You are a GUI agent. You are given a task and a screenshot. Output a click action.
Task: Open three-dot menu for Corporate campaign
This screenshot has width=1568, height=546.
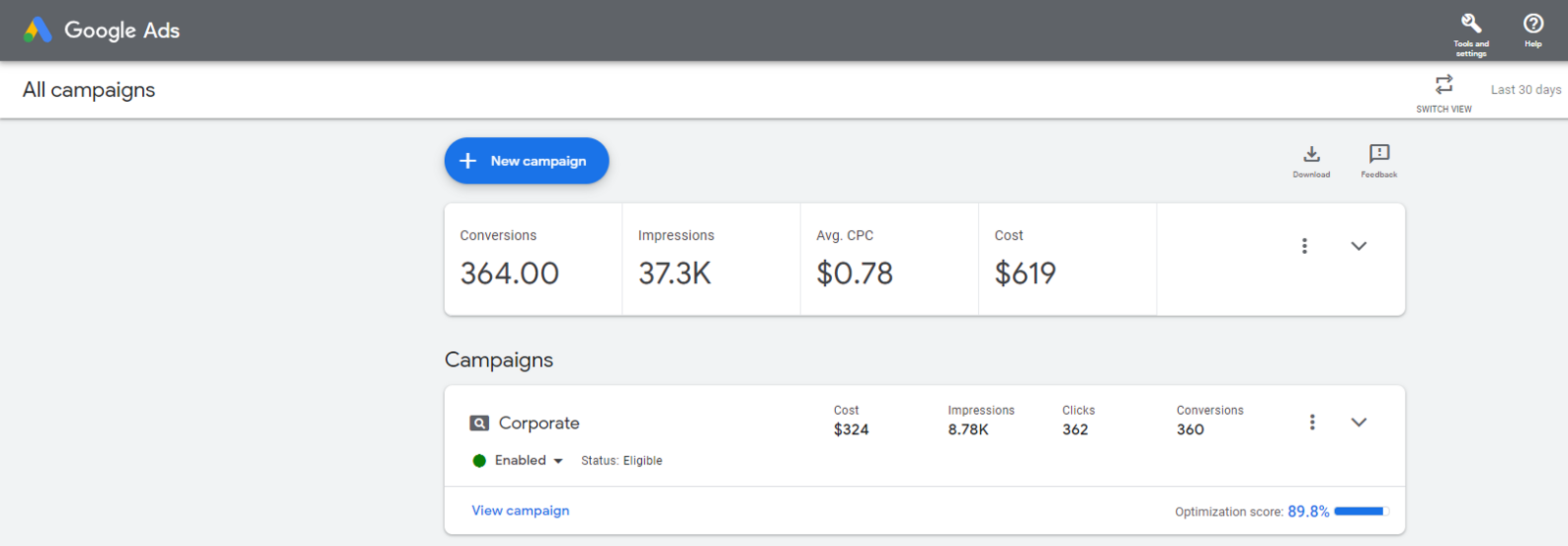click(1312, 422)
